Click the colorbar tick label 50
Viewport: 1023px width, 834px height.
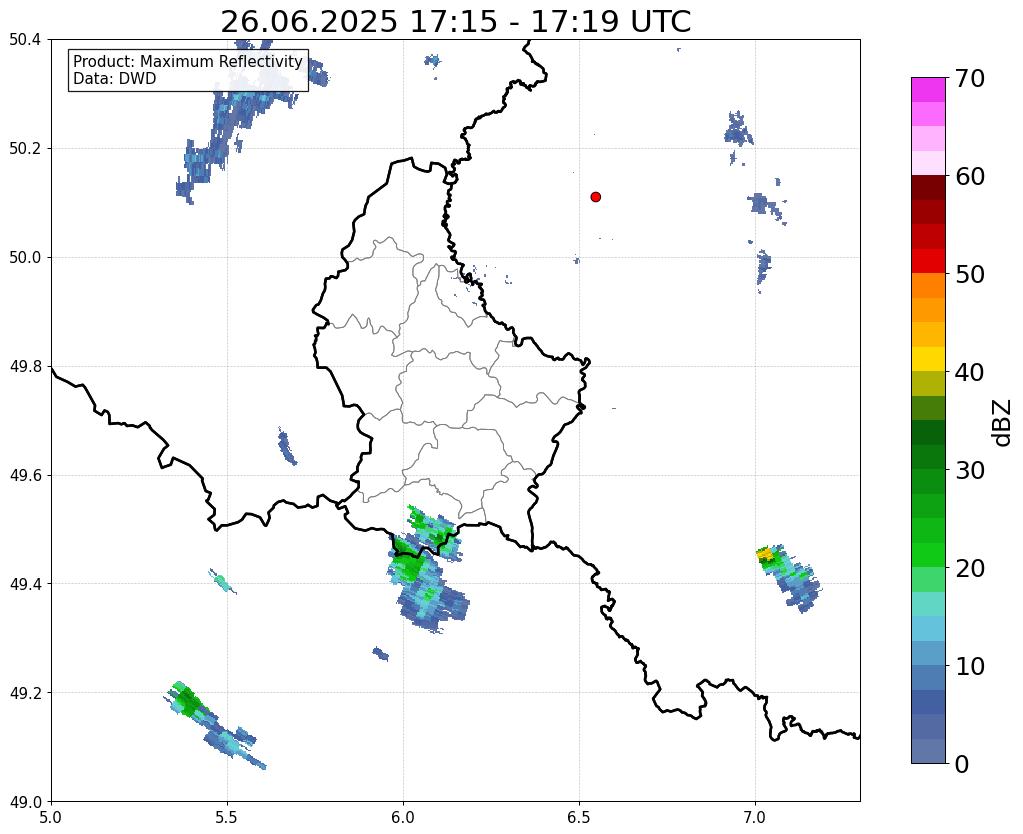[970, 274]
